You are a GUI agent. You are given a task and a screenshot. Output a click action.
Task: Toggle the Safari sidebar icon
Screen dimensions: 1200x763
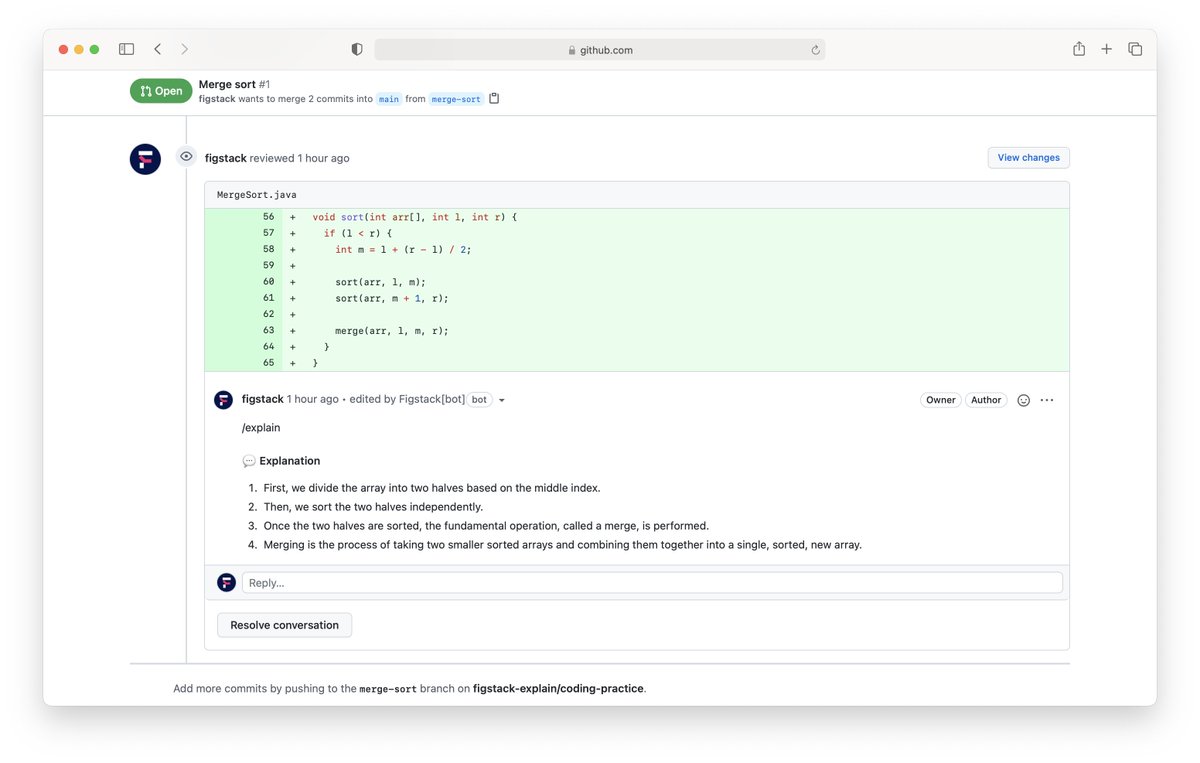pyautogui.click(x=126, y=49)
